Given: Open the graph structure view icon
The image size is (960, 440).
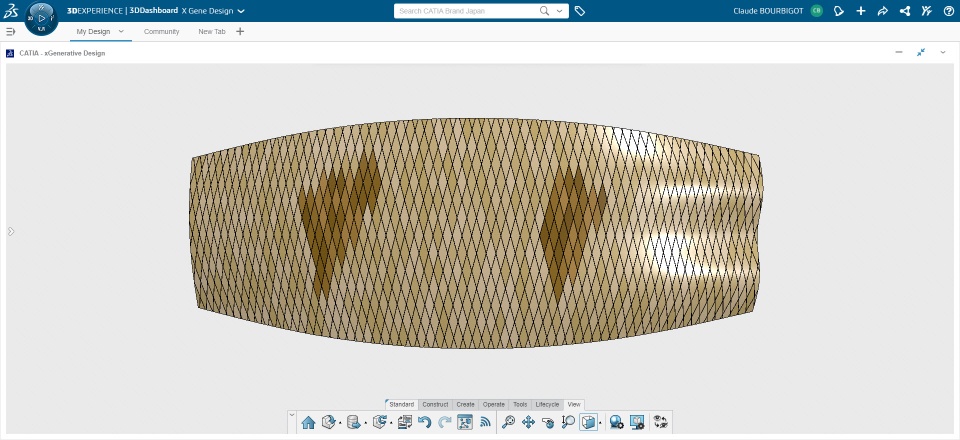Looking at the screenshot, I should click(x=465, y=422).
